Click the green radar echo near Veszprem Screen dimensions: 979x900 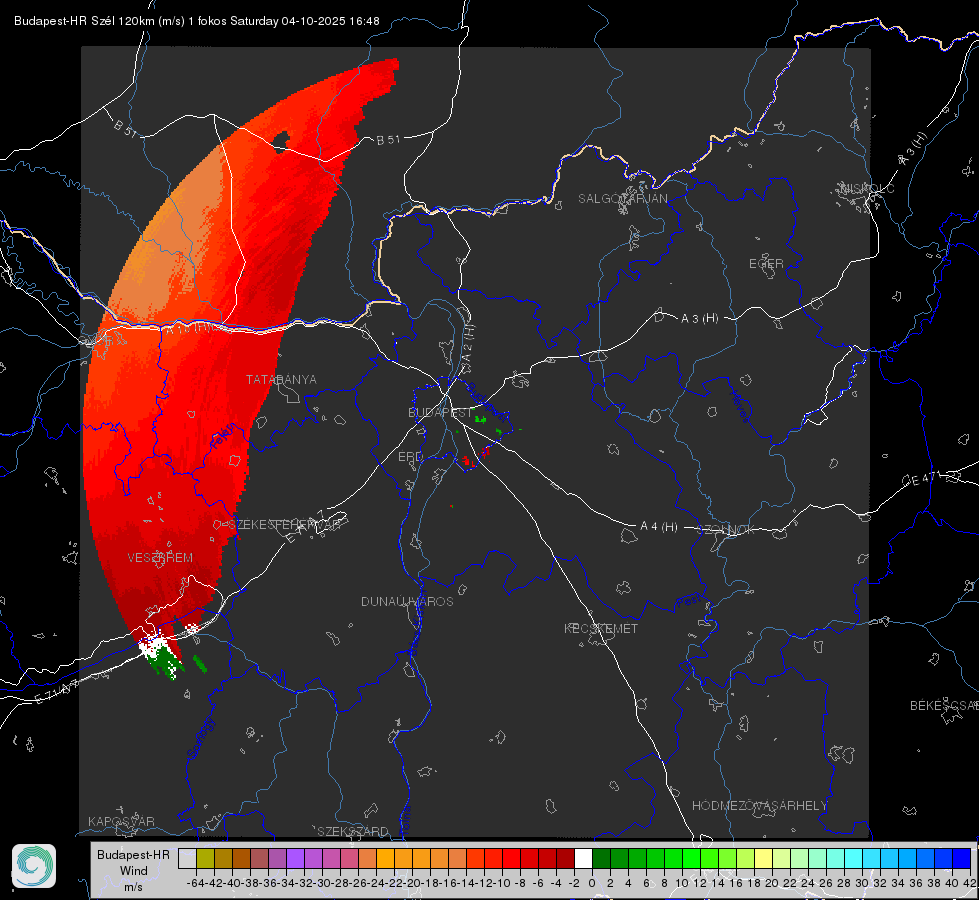coord(166,661)
